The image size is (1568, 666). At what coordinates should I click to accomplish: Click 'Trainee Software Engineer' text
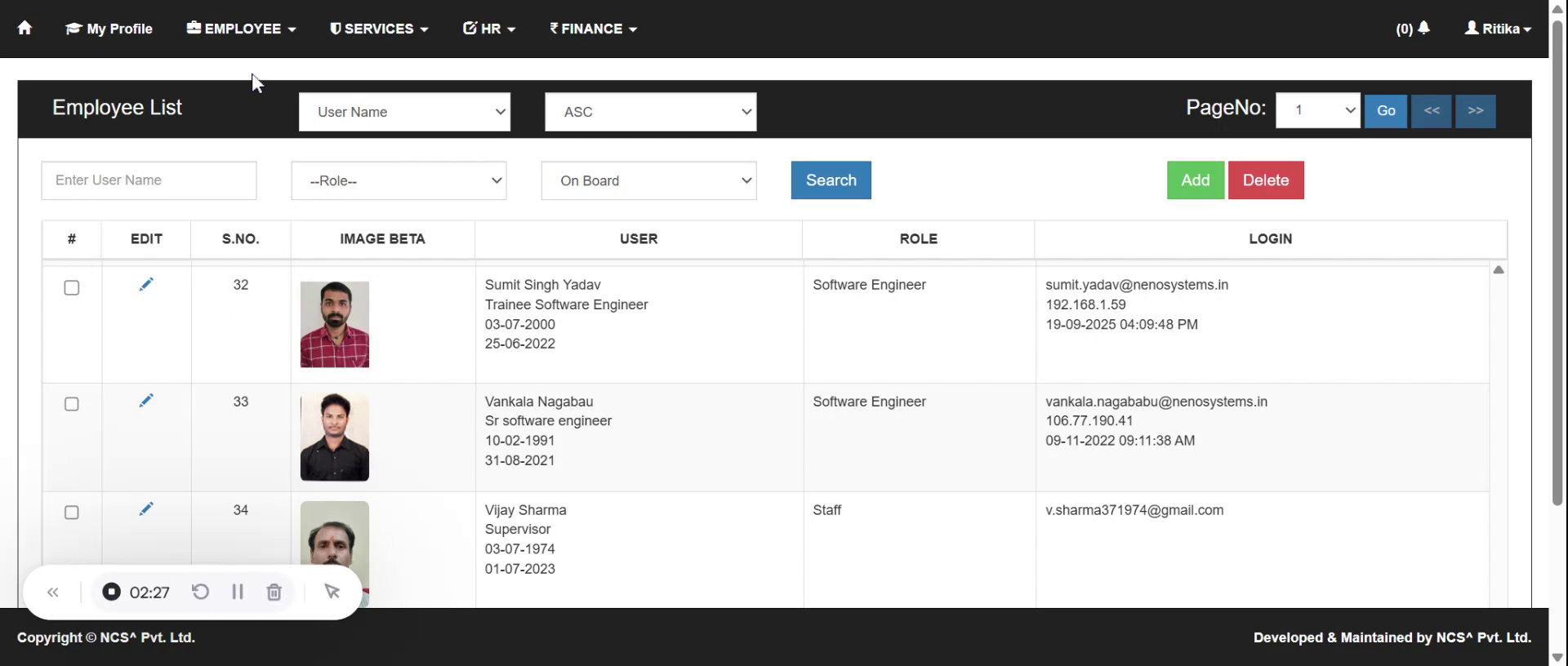click(x=566, y=304)
